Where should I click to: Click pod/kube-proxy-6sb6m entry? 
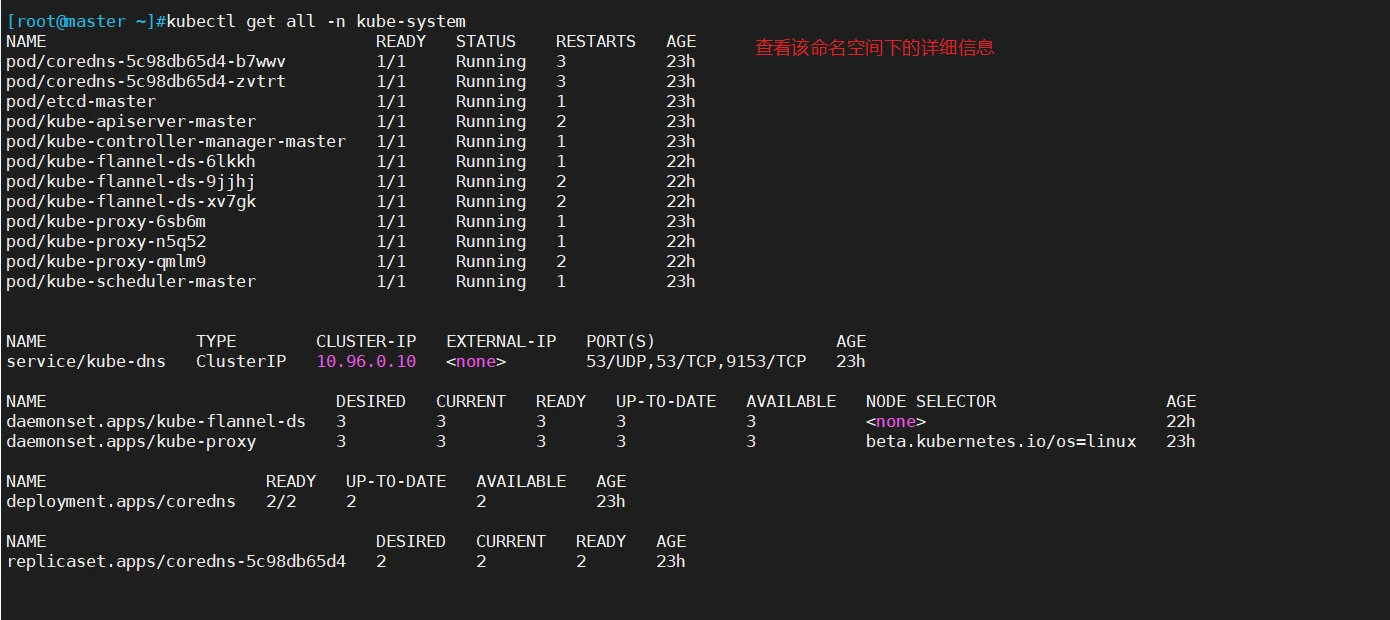pyautogui.click(x=106, y=221)
